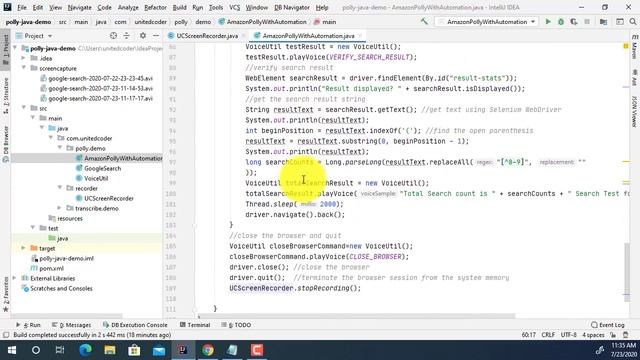Viewport: 640px width, 360px height.
Task: Open the VCS menu
Action: pos(234,7)
